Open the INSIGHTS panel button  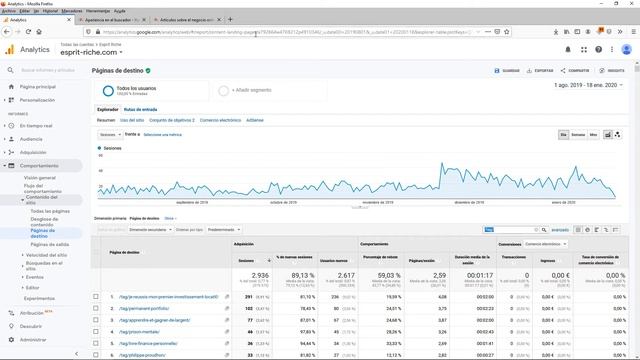[x=611, y=71]
